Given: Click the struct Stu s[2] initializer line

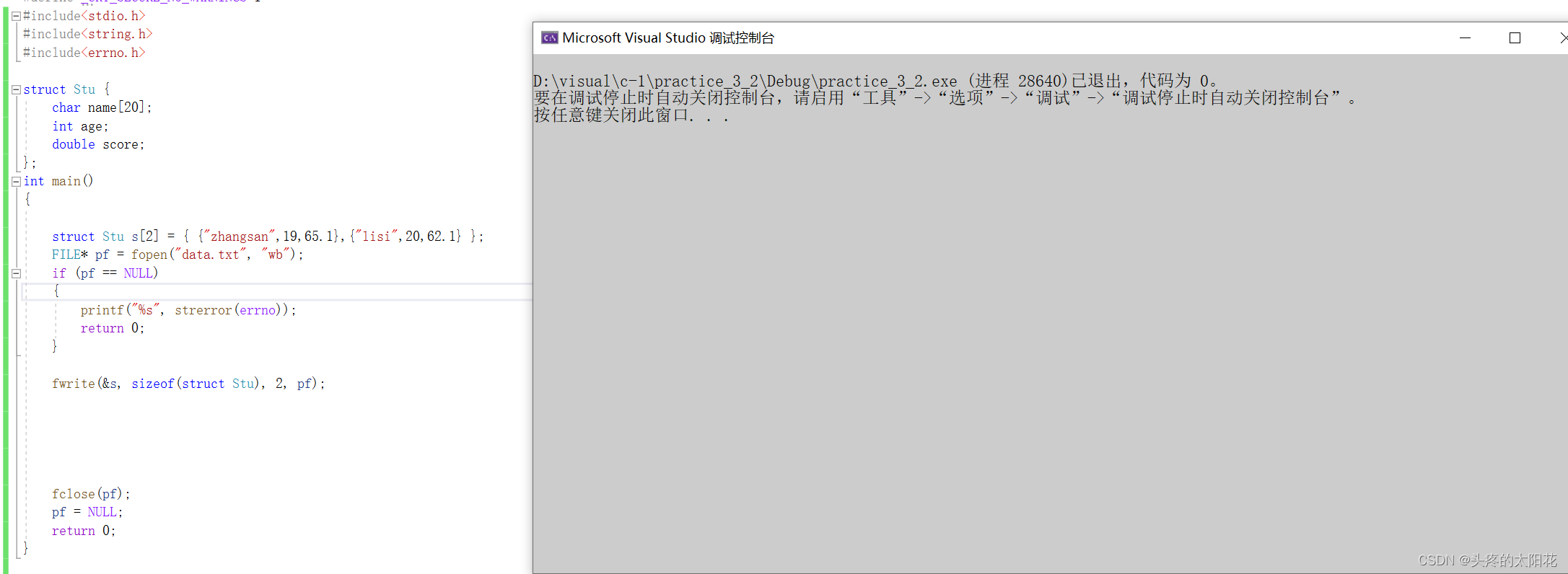Looking at the screenshot, I should click(x=268, y=237).
